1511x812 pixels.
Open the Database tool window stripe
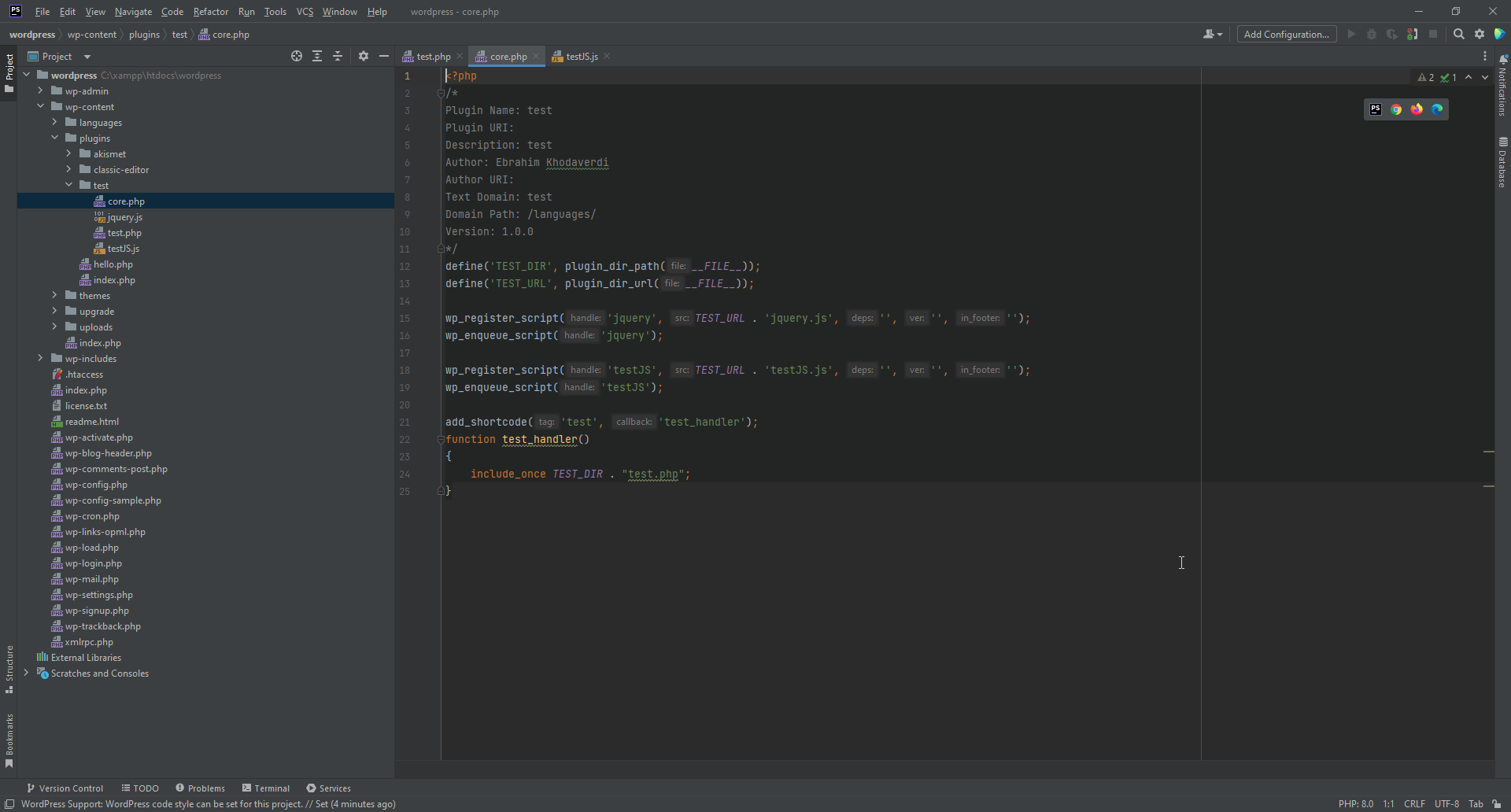[1502, 162]
